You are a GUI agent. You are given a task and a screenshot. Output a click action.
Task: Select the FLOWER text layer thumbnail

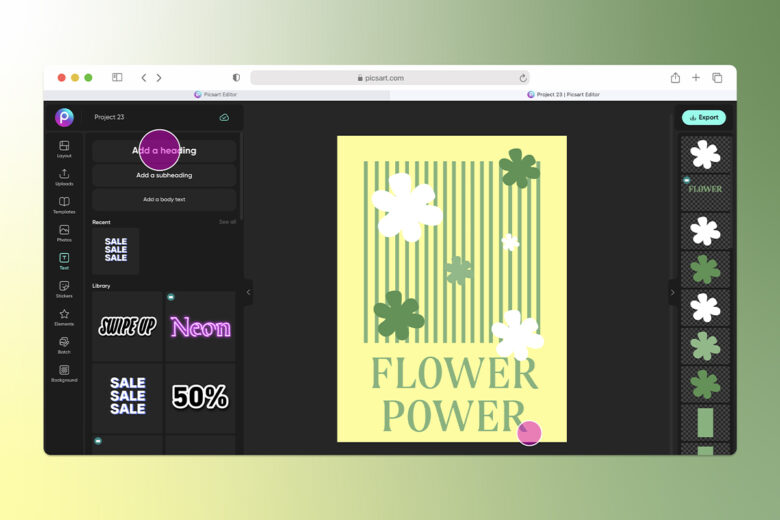click(705, 192)
